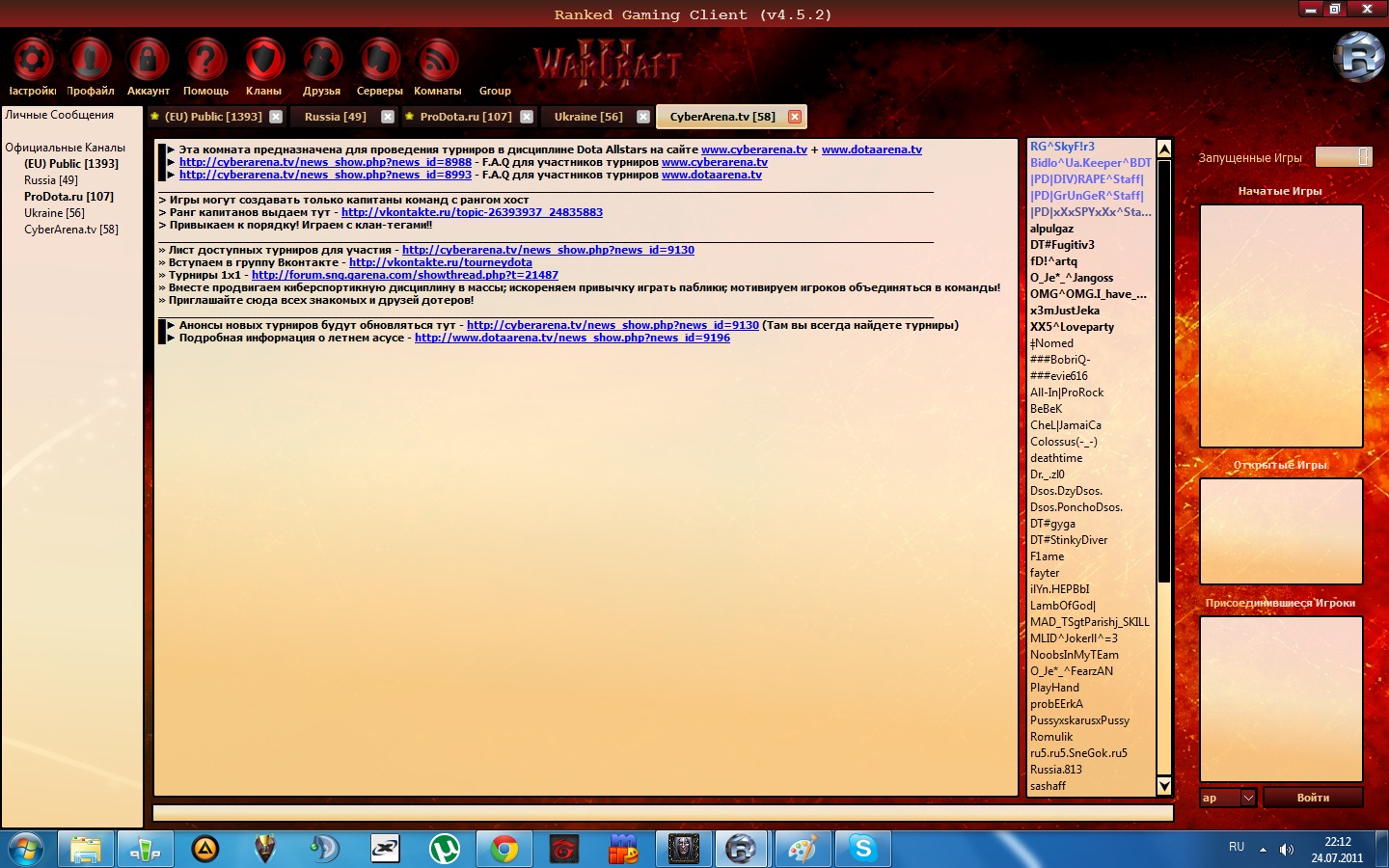This screenshot has height=868, width=1389.
Task: Close the Ukraine [56] tab
Action: click(643, 117)
